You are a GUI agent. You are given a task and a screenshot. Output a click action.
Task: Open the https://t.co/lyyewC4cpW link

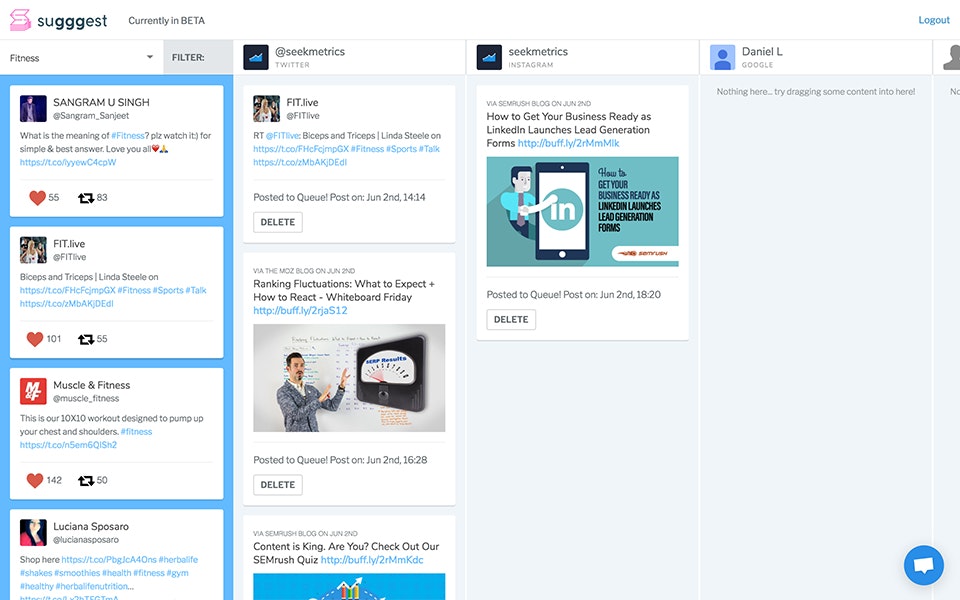tap(68, 162)
